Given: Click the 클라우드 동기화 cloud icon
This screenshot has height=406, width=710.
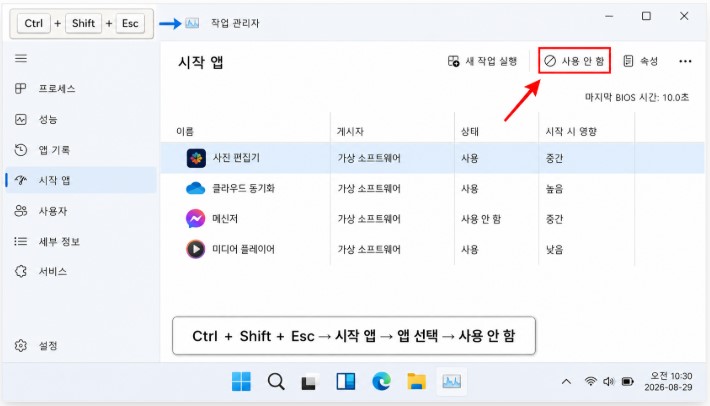Looking at the screenshot, I should click(x=196, y=188).
